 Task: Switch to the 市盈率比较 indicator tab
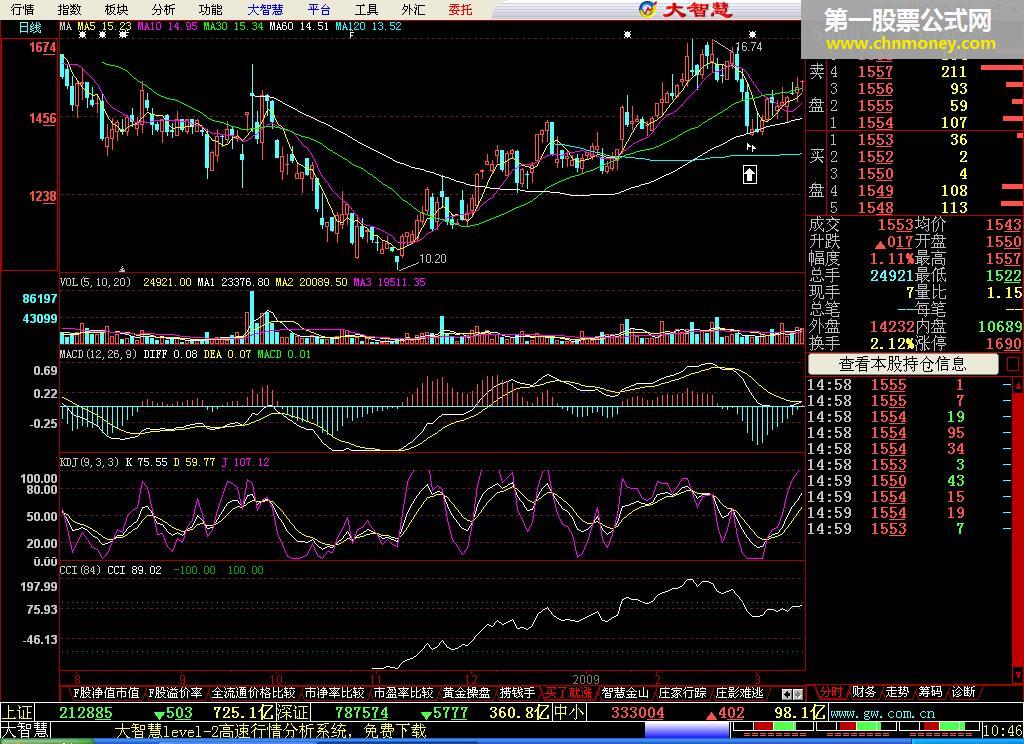pyautogui.click(x=404, y=692)
